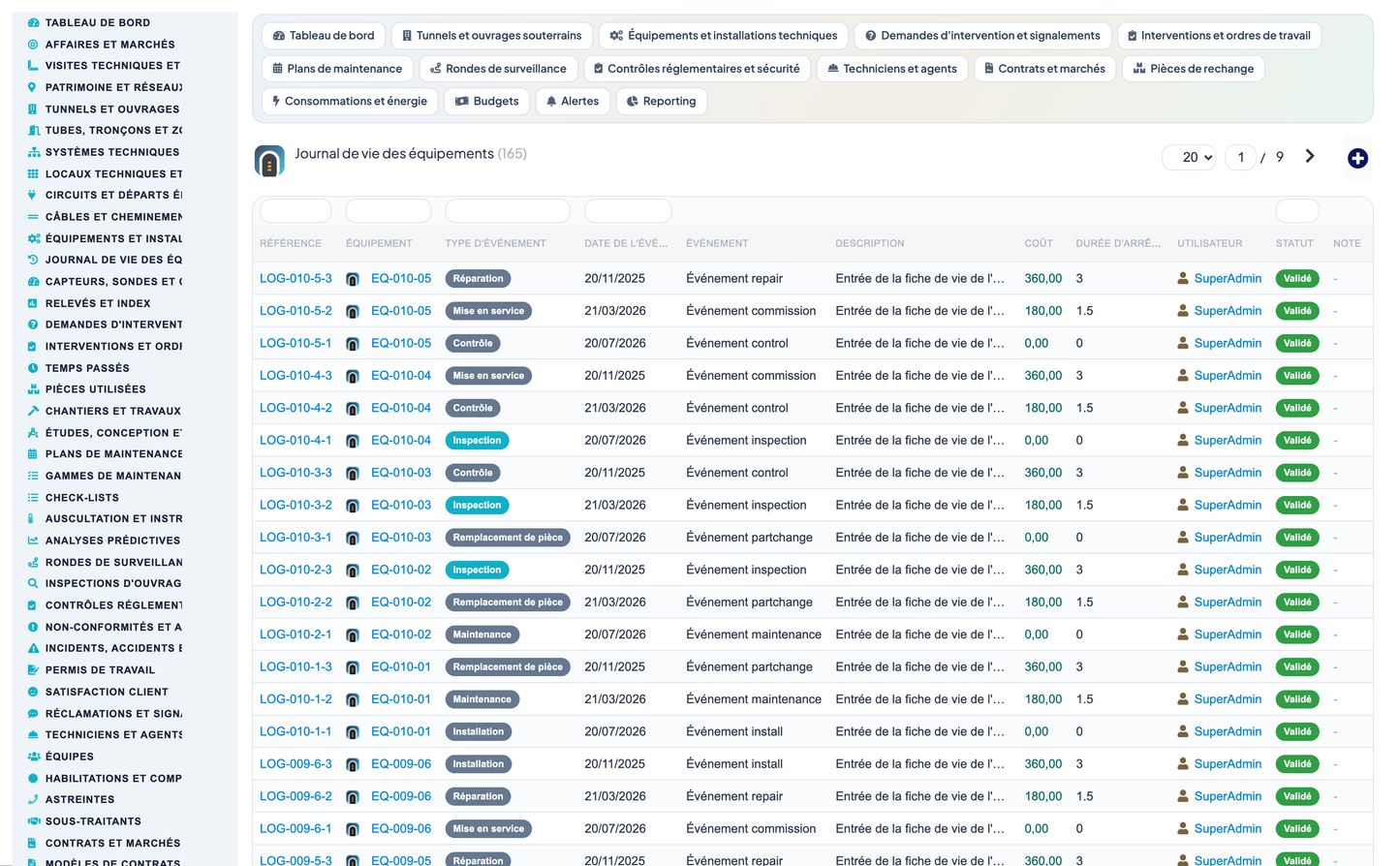Click the SuperAdmin user icon in row LOG-010-5-3
The height and width of the screenshot is (866, 1400).
[x=1183, y=278]
